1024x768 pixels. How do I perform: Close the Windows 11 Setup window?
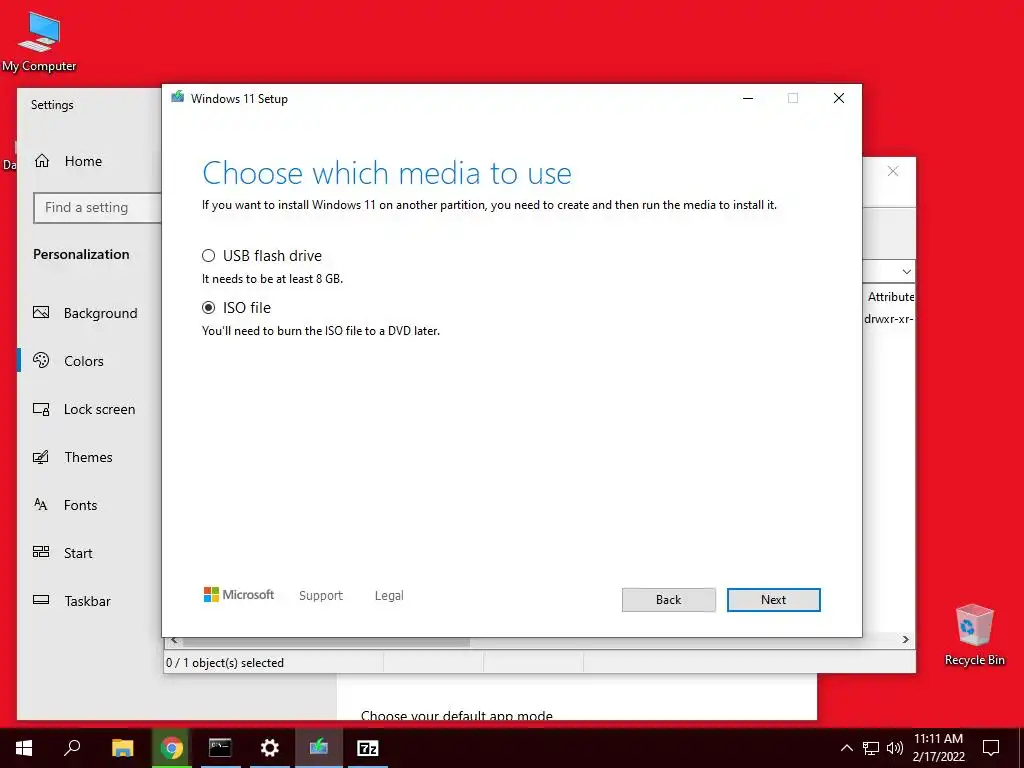(839, 98)
